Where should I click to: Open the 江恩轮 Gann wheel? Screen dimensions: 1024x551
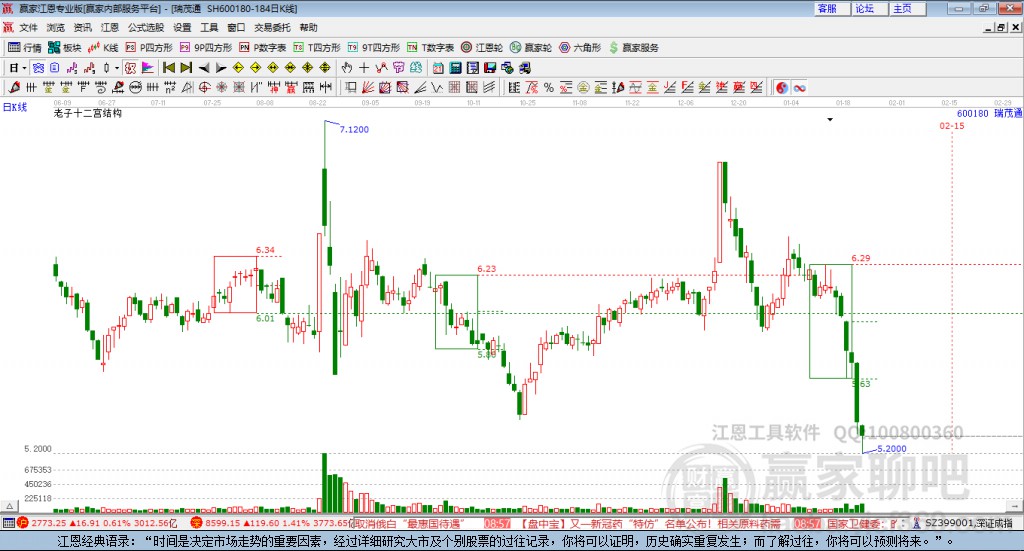point(482,48)
